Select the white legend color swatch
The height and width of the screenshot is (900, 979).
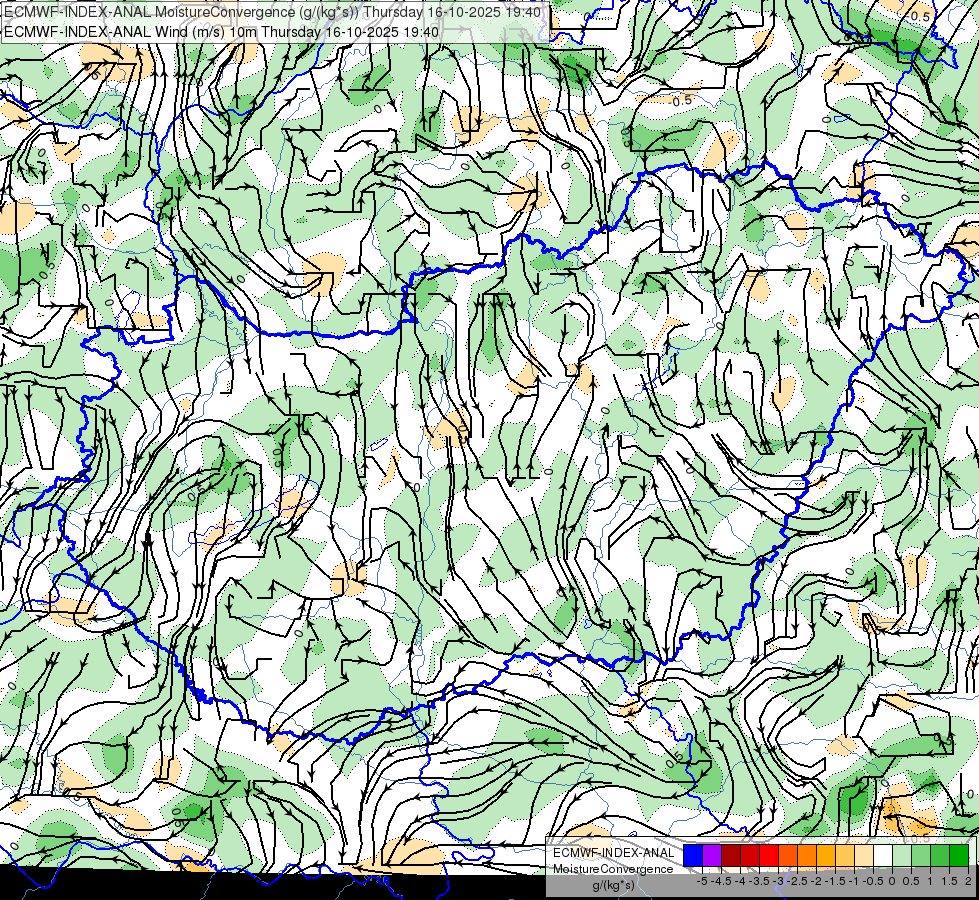click(x=883, y=855)
